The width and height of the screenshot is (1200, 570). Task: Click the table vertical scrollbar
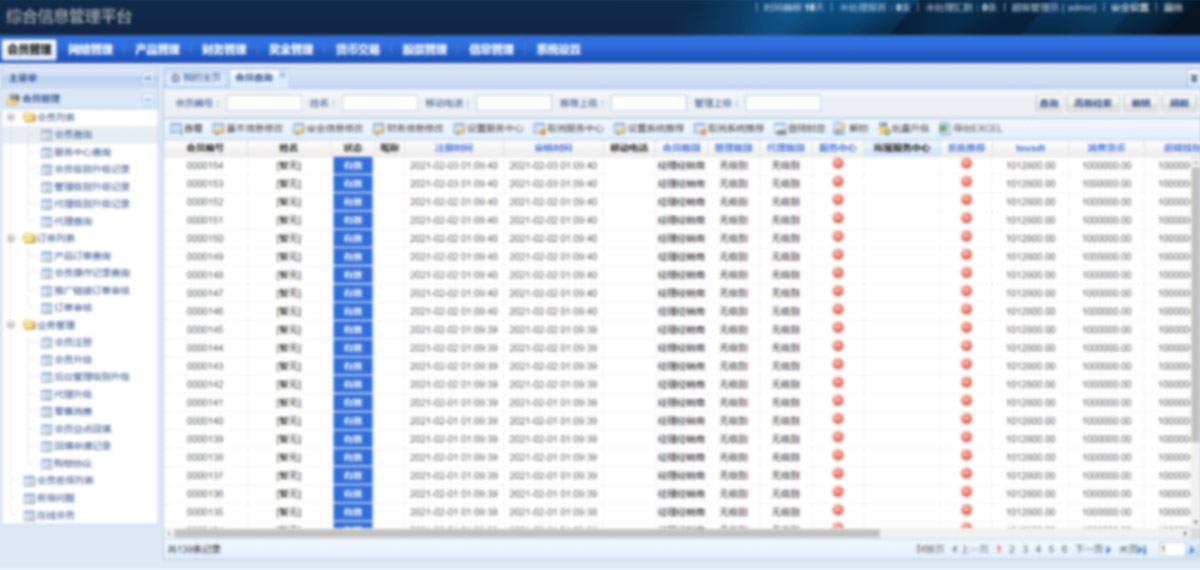(1194, 302)
